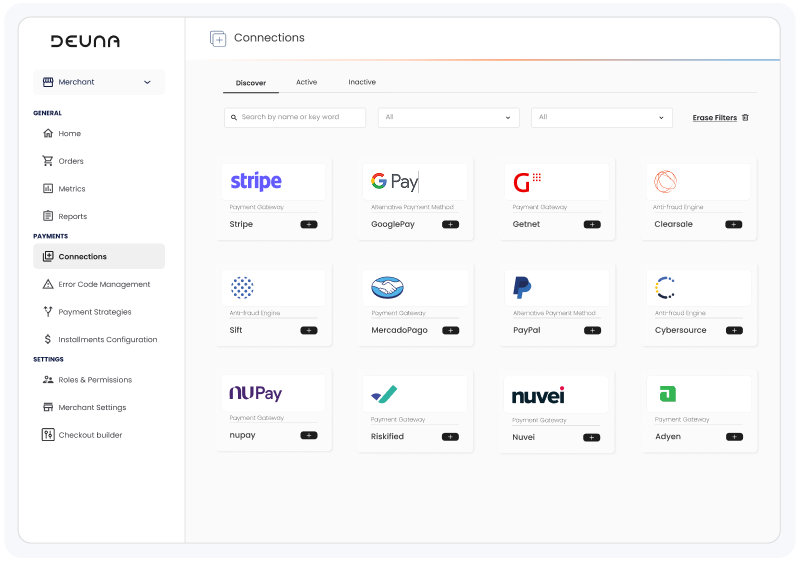Click the Merchant Settings store icon

pyautogui.click(x=48, y=407)
